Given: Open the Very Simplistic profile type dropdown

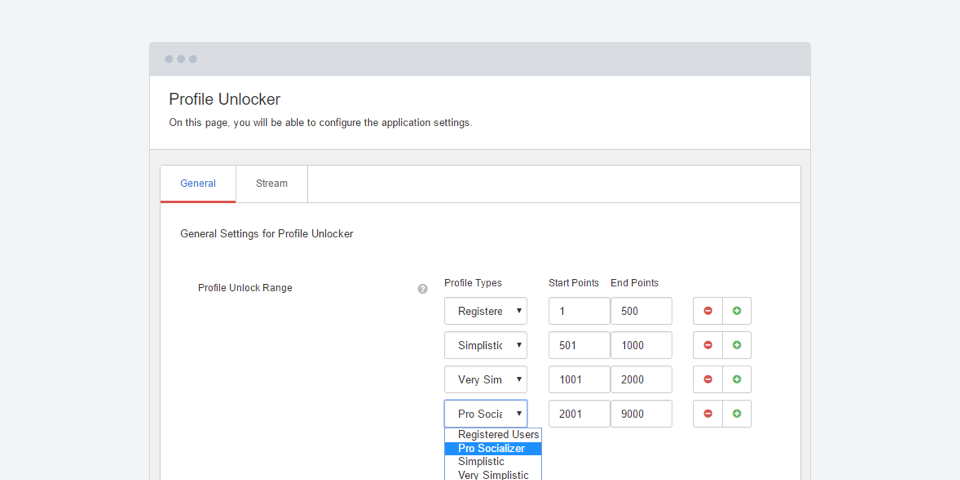Looking at the screenshot, I should (x=485, y=380).
